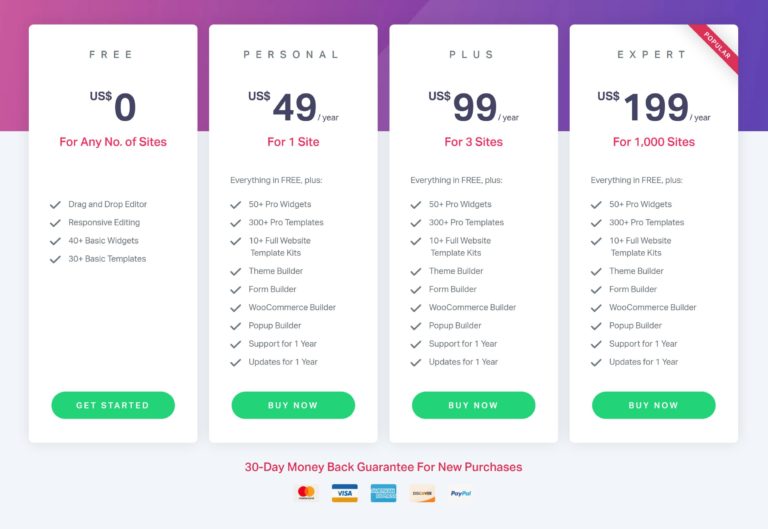
Task: Click Buy Now on the Personal plan
Action: (x=293, y=405)
